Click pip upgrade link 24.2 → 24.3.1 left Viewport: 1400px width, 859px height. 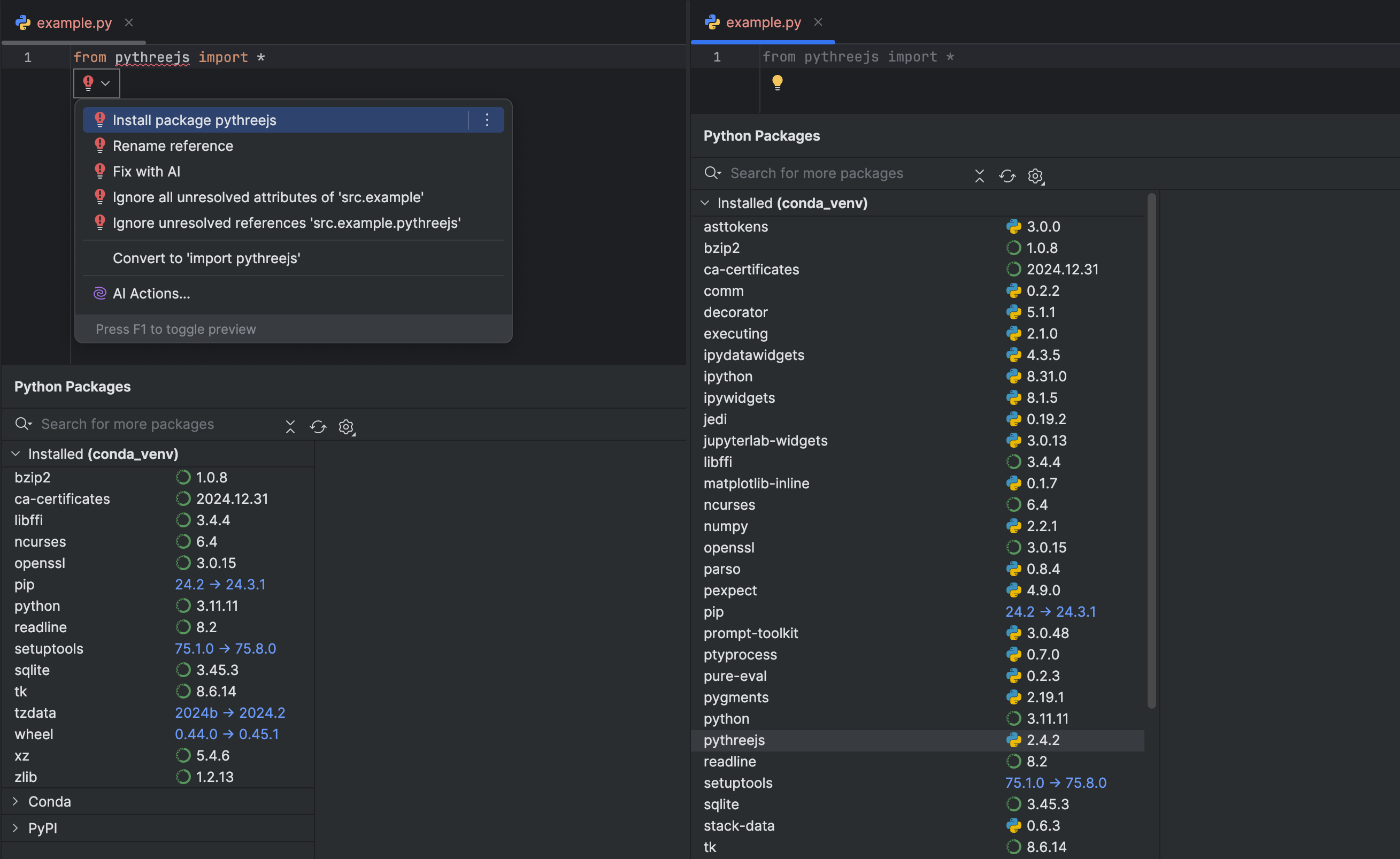[x=220, y=585]
